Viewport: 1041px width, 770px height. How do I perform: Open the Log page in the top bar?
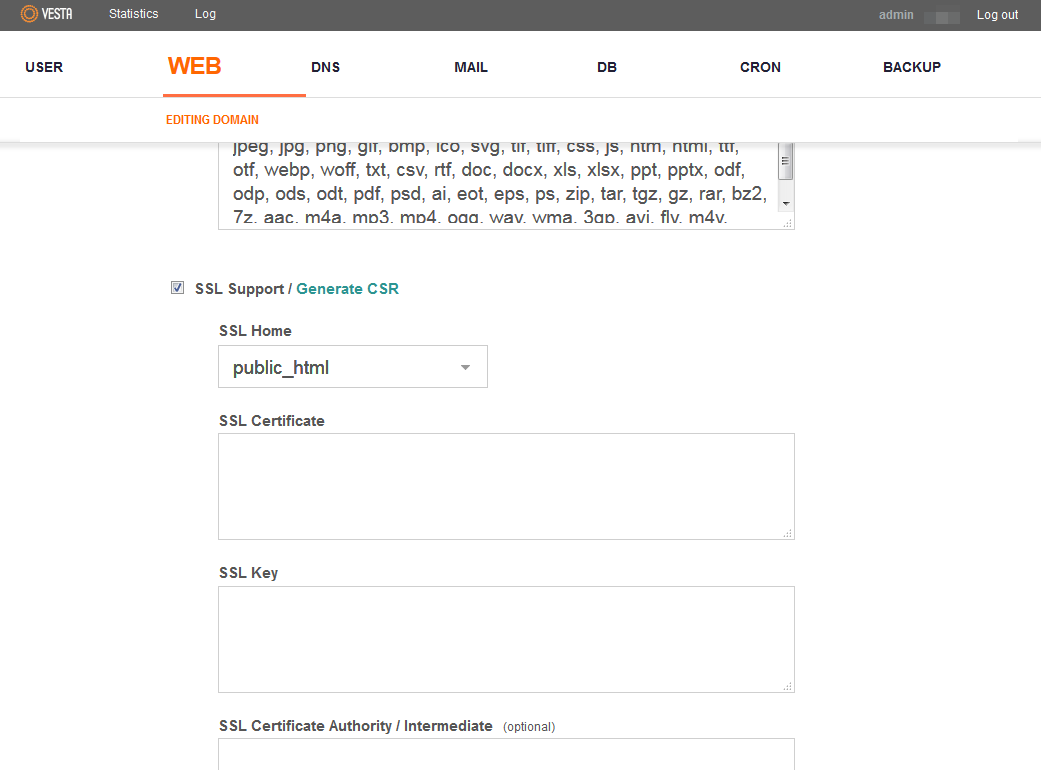pyautogui.click(x=205, y=14)
